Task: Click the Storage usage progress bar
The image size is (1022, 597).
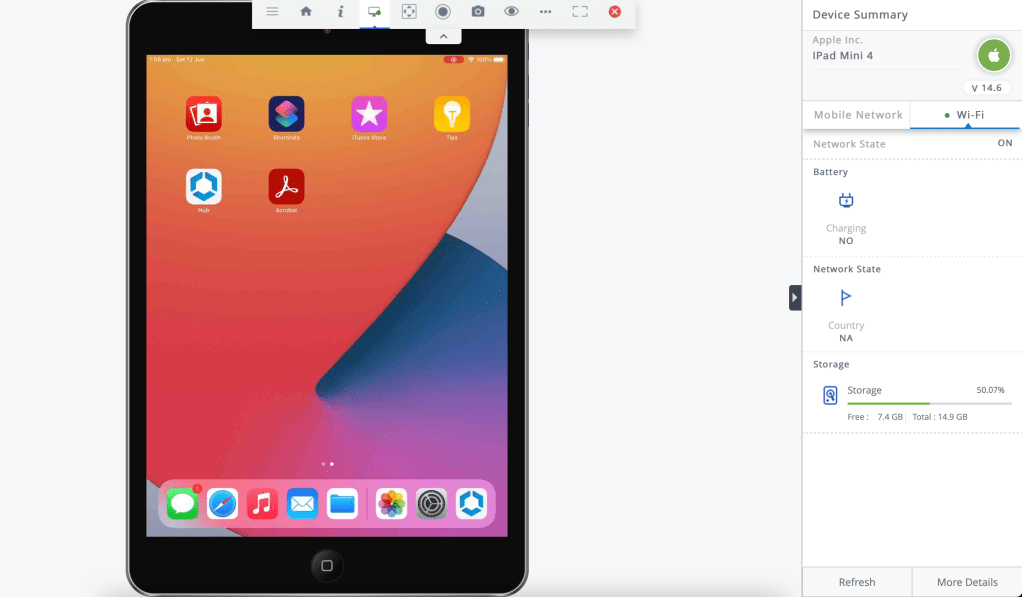Action: pyautogui.click(x=929, y=403)
